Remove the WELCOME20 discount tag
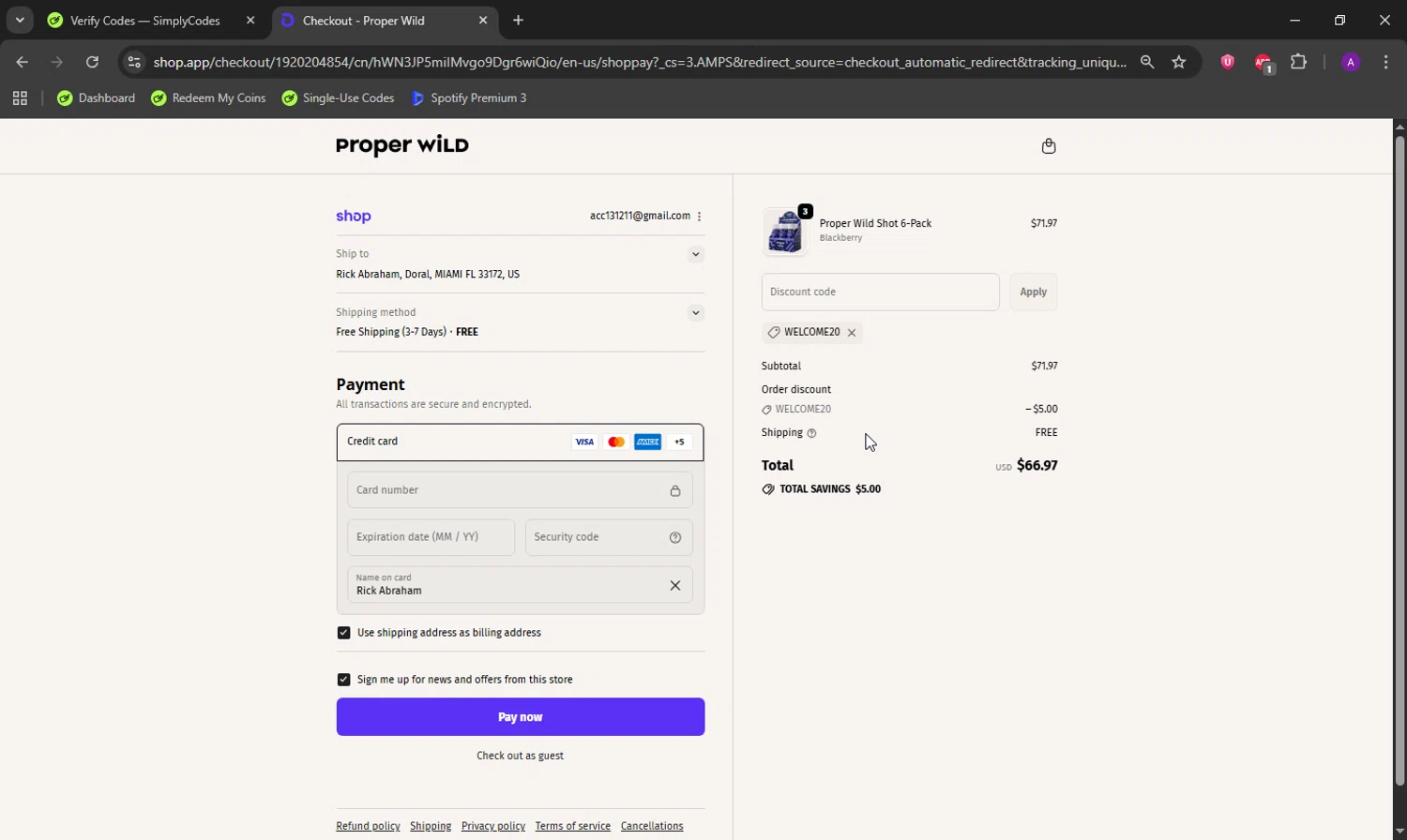The image size is (1407, 840). tap(852, 333)
